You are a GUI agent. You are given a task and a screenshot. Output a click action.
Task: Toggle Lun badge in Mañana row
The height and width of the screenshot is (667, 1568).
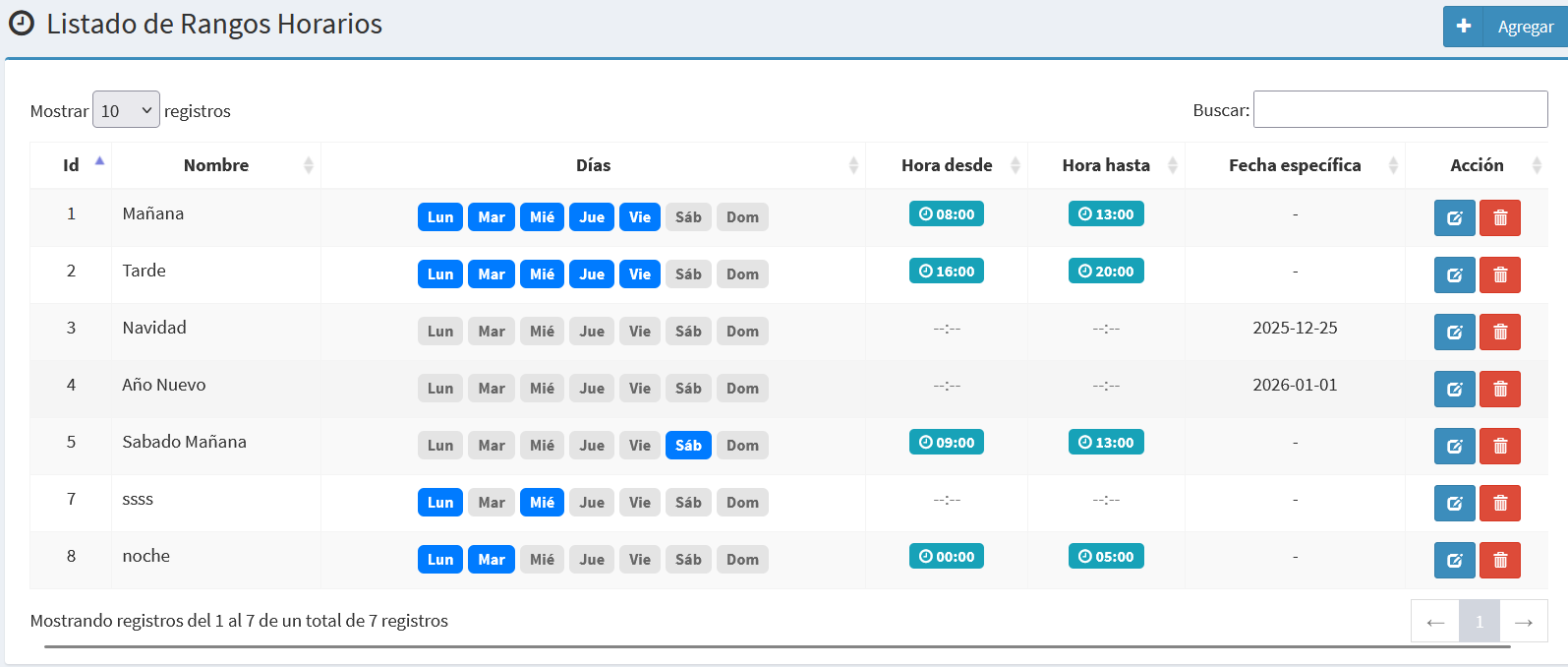click(440, 216)
